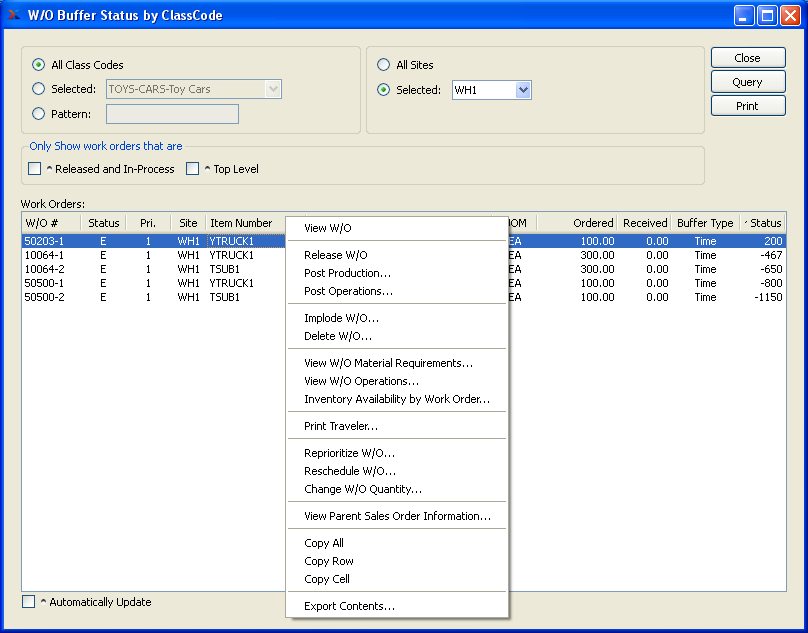Open the WH1 site dropdown
The image size is (808, 633).
pyautogui.click(x=522, y=90)
